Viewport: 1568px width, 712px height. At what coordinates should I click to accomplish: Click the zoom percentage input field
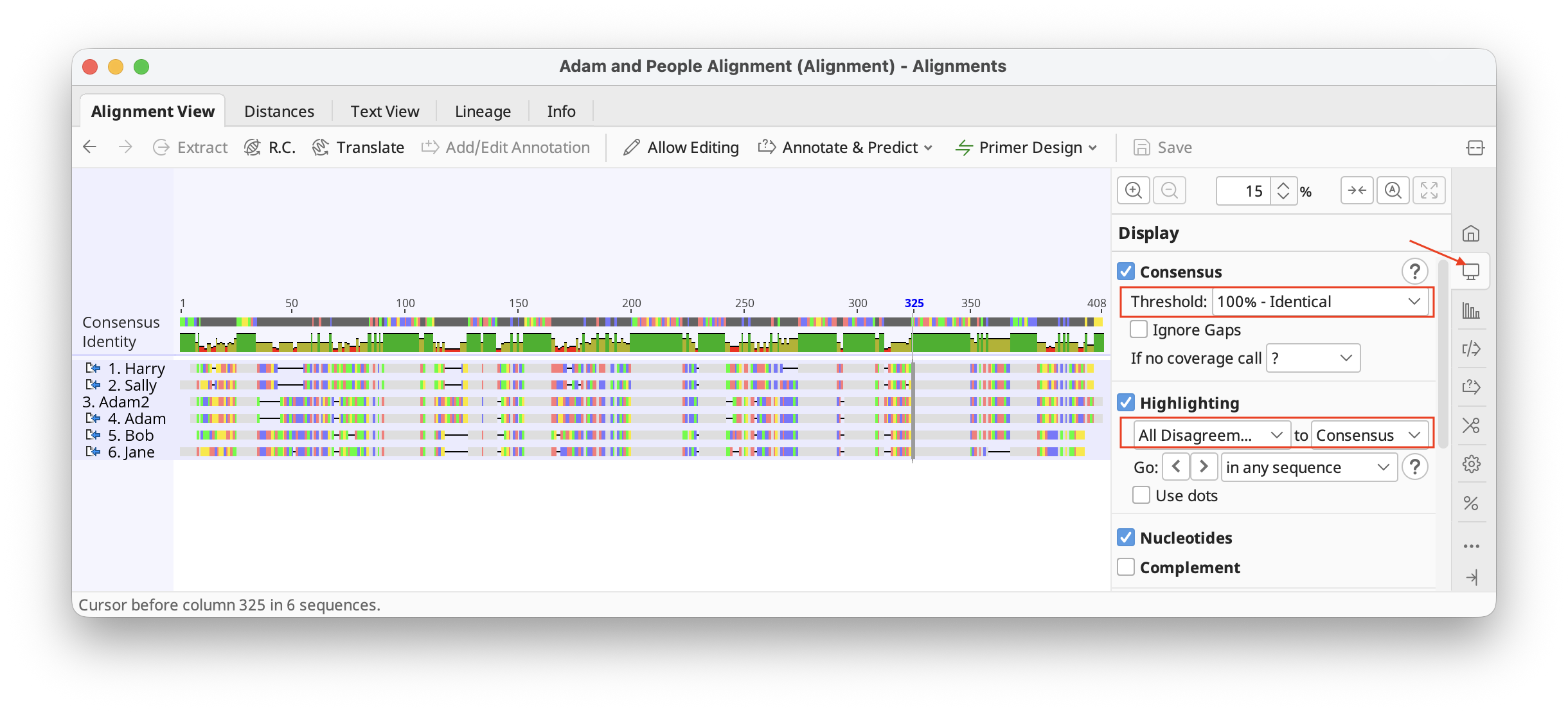1243,191
